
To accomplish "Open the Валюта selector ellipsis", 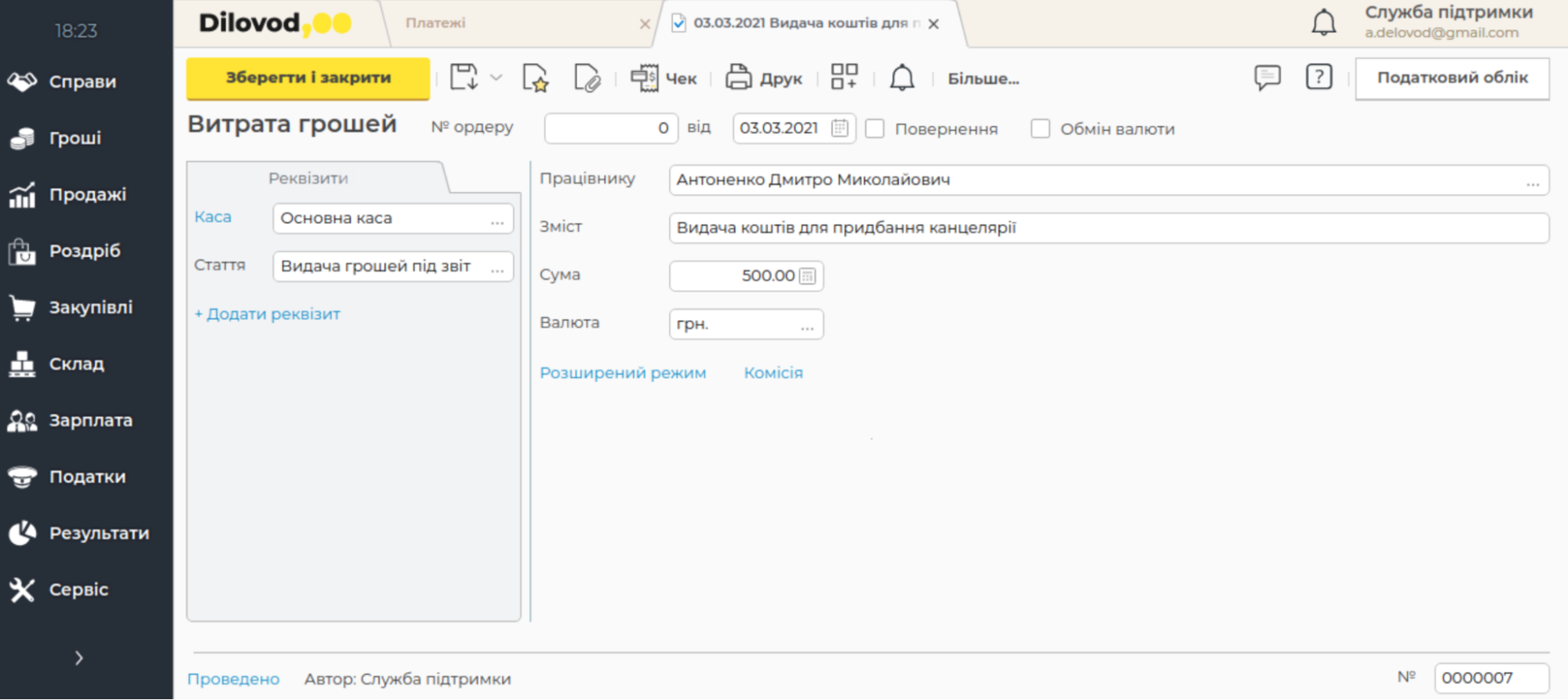I will click(807, 325).
